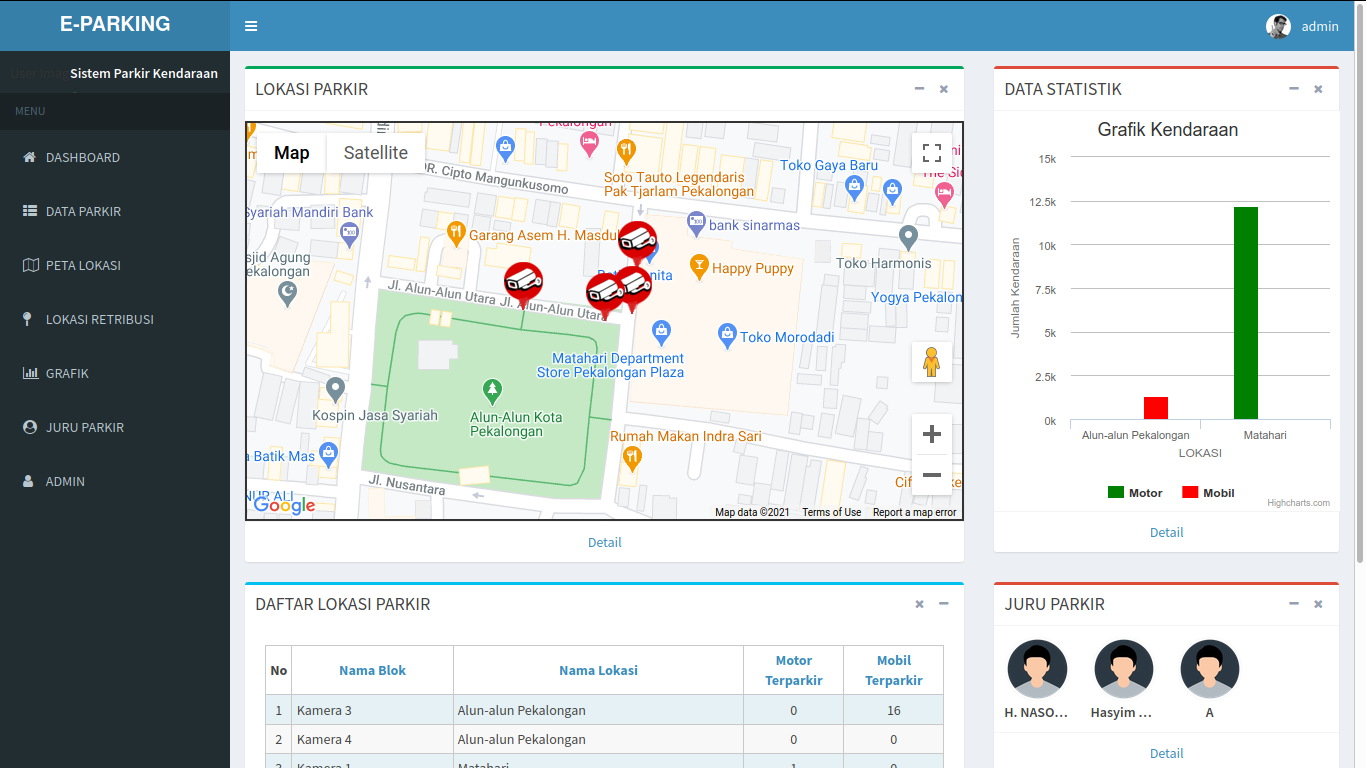Click the Alun-Alun Kota Pekalongan park pin
The image size is (1366, 768).
click(x=491, y=389)
